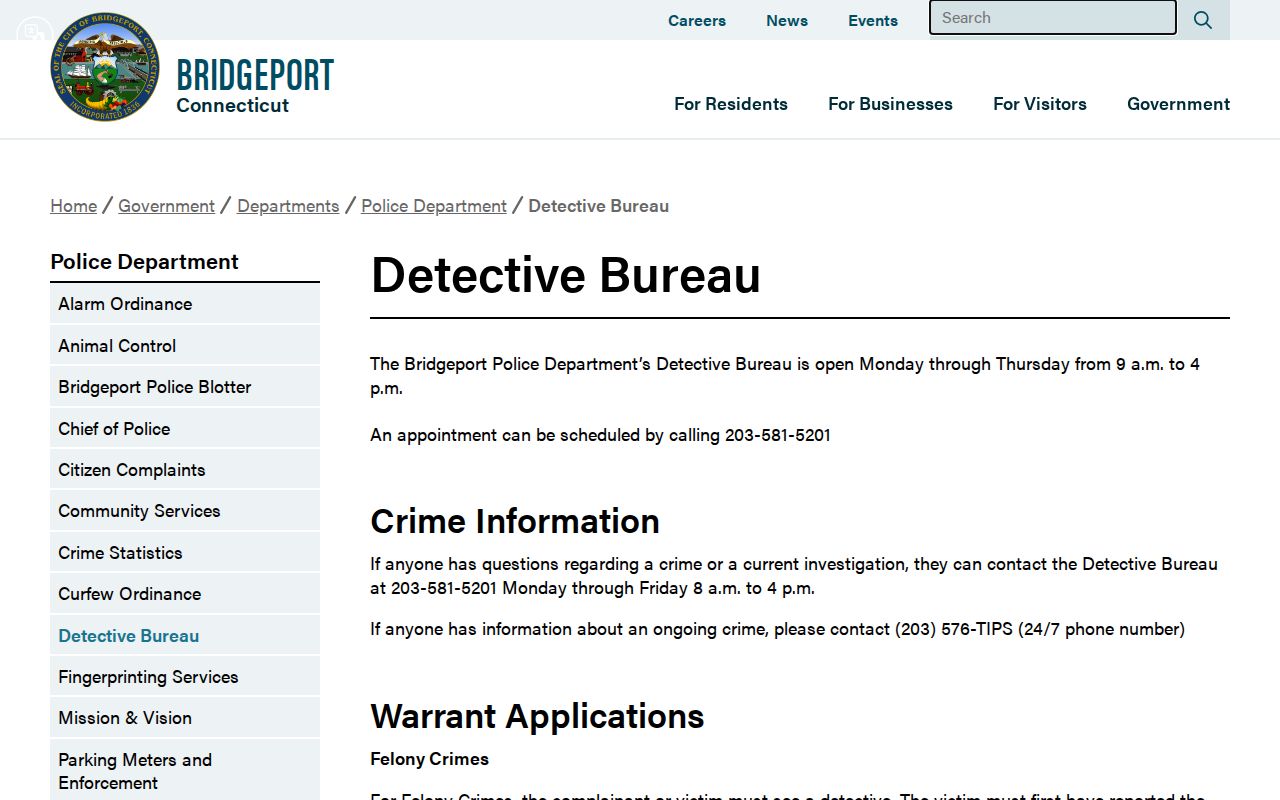Open Fingerprinting Services in the sidebar

[185, 677]
